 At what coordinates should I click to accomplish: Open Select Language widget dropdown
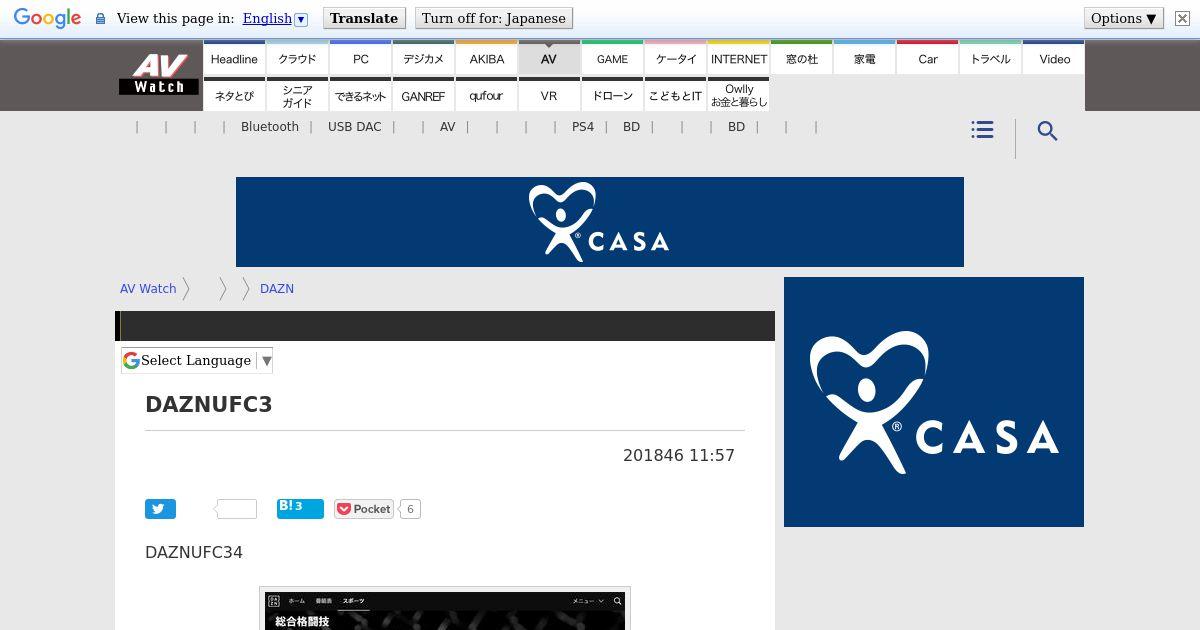tap(197, 360)
